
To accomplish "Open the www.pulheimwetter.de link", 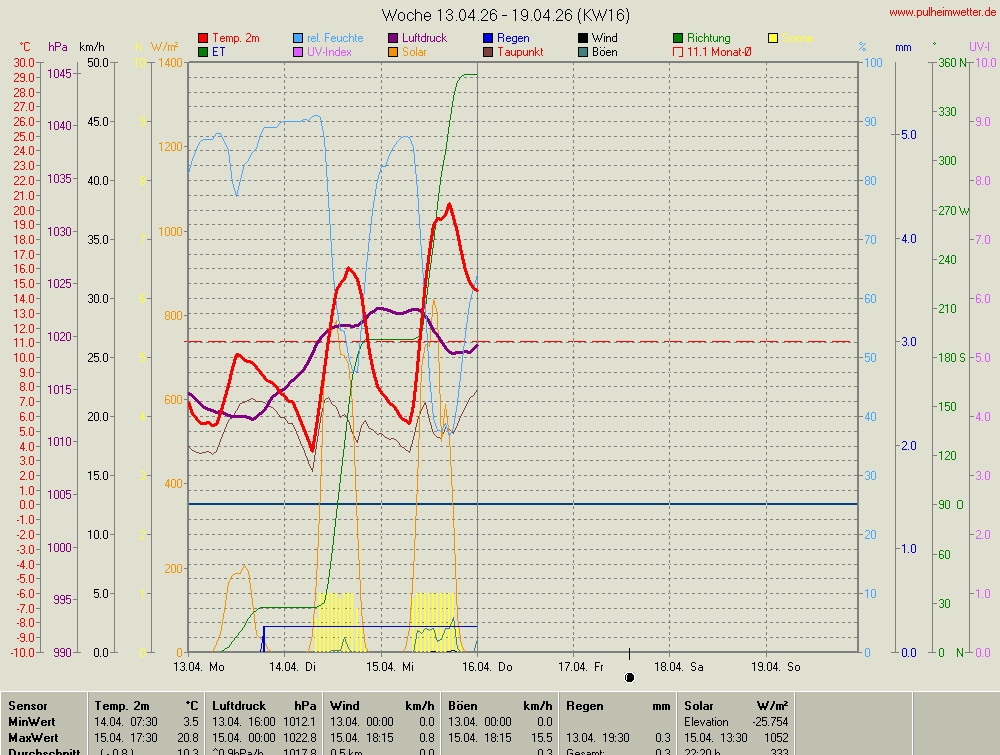I will pyautogui.click(x=942, y=12).
